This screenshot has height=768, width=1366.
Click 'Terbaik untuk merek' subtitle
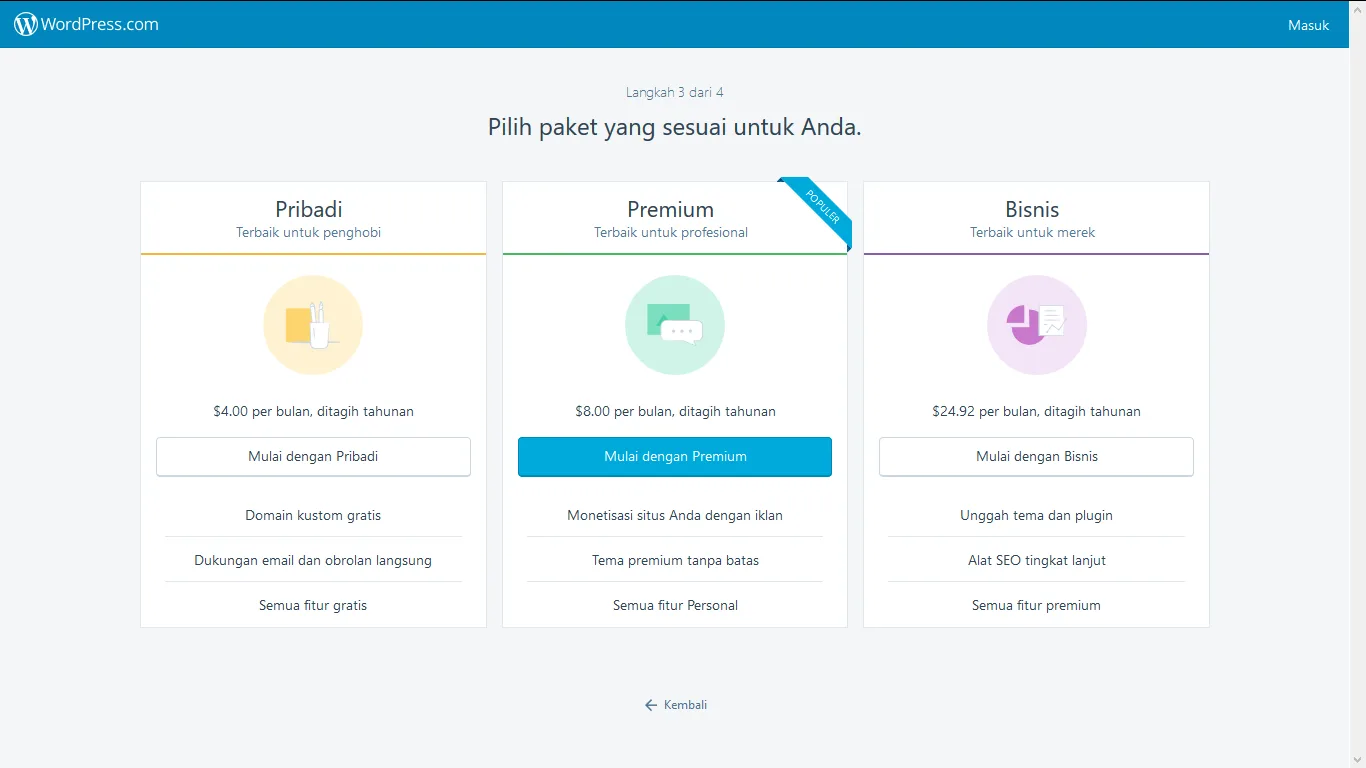[x=1032, y=232]
